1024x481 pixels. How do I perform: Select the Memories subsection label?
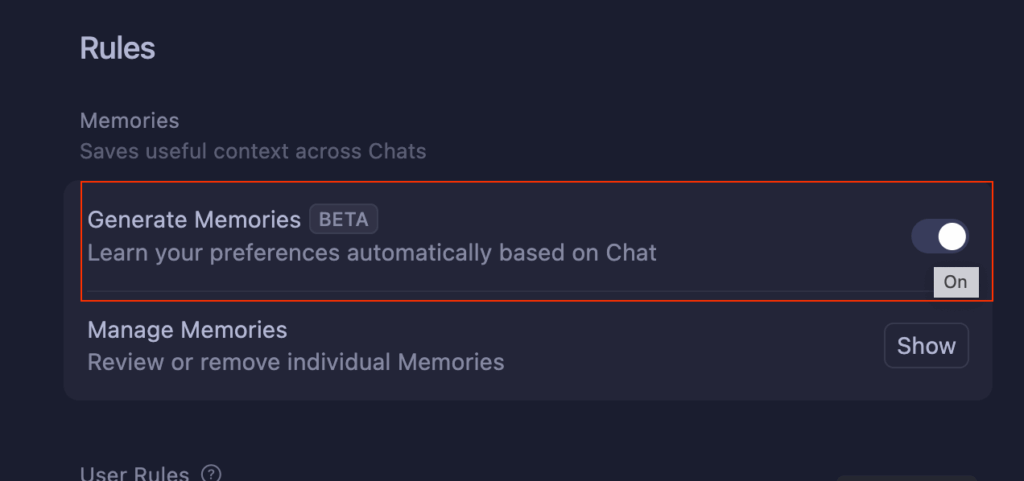tap(129, 121)
